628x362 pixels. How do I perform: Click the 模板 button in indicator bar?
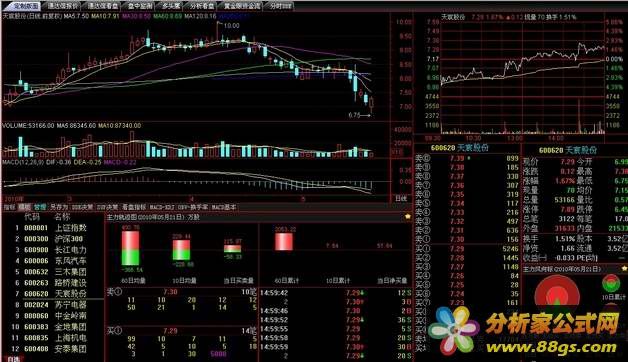point(25,207)
